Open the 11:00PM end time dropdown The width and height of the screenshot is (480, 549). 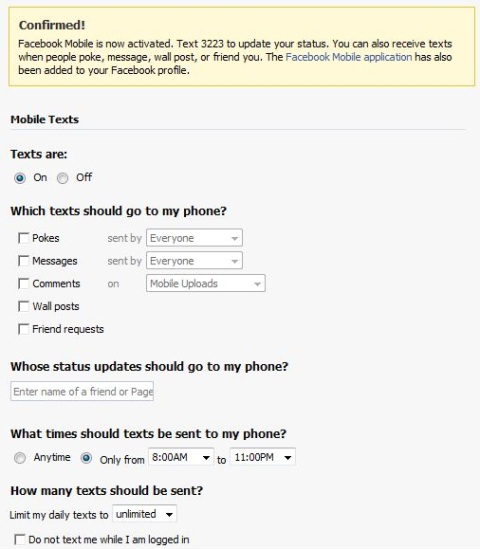[263, 457]
